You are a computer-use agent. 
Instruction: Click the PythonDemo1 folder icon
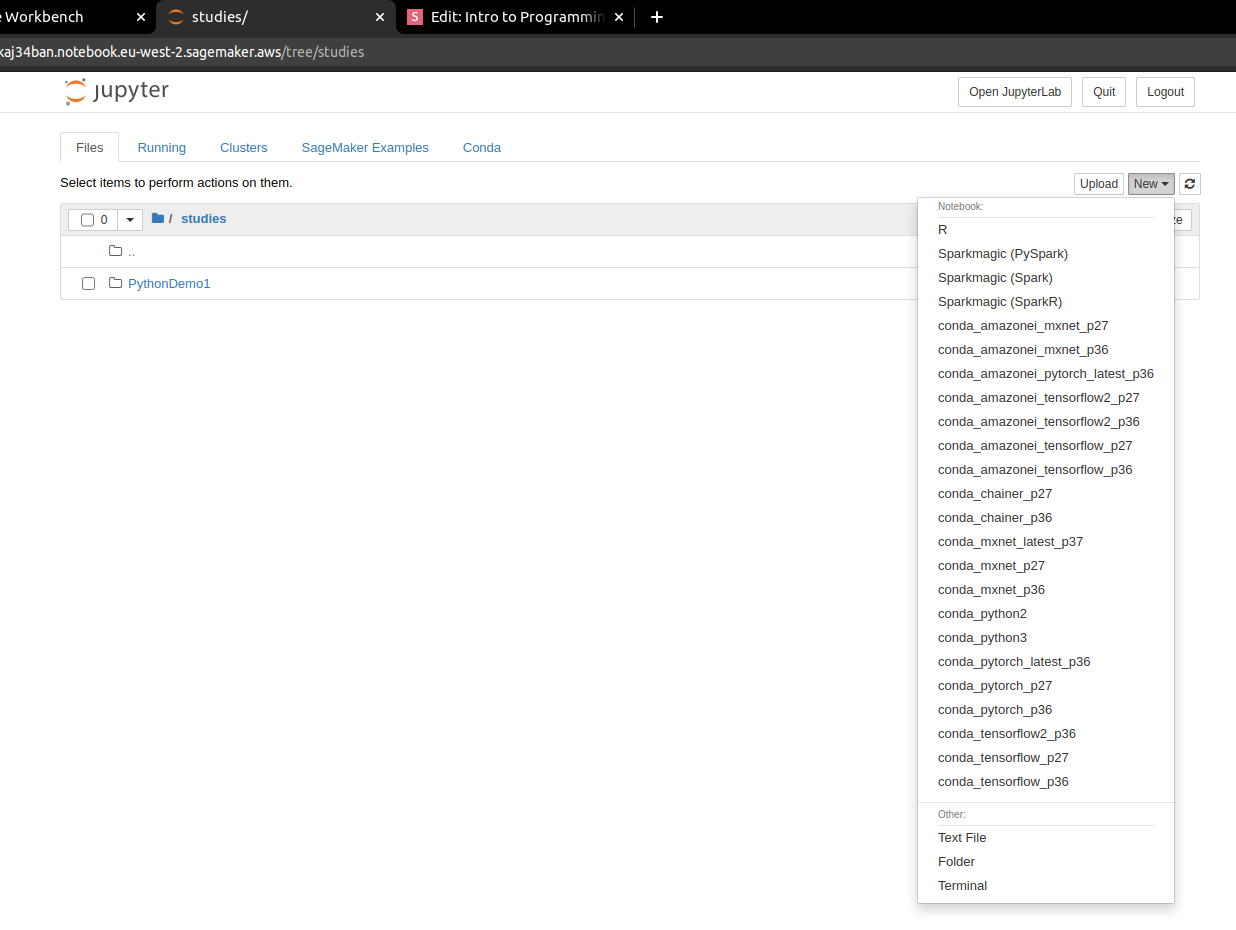tap(115, 283)
